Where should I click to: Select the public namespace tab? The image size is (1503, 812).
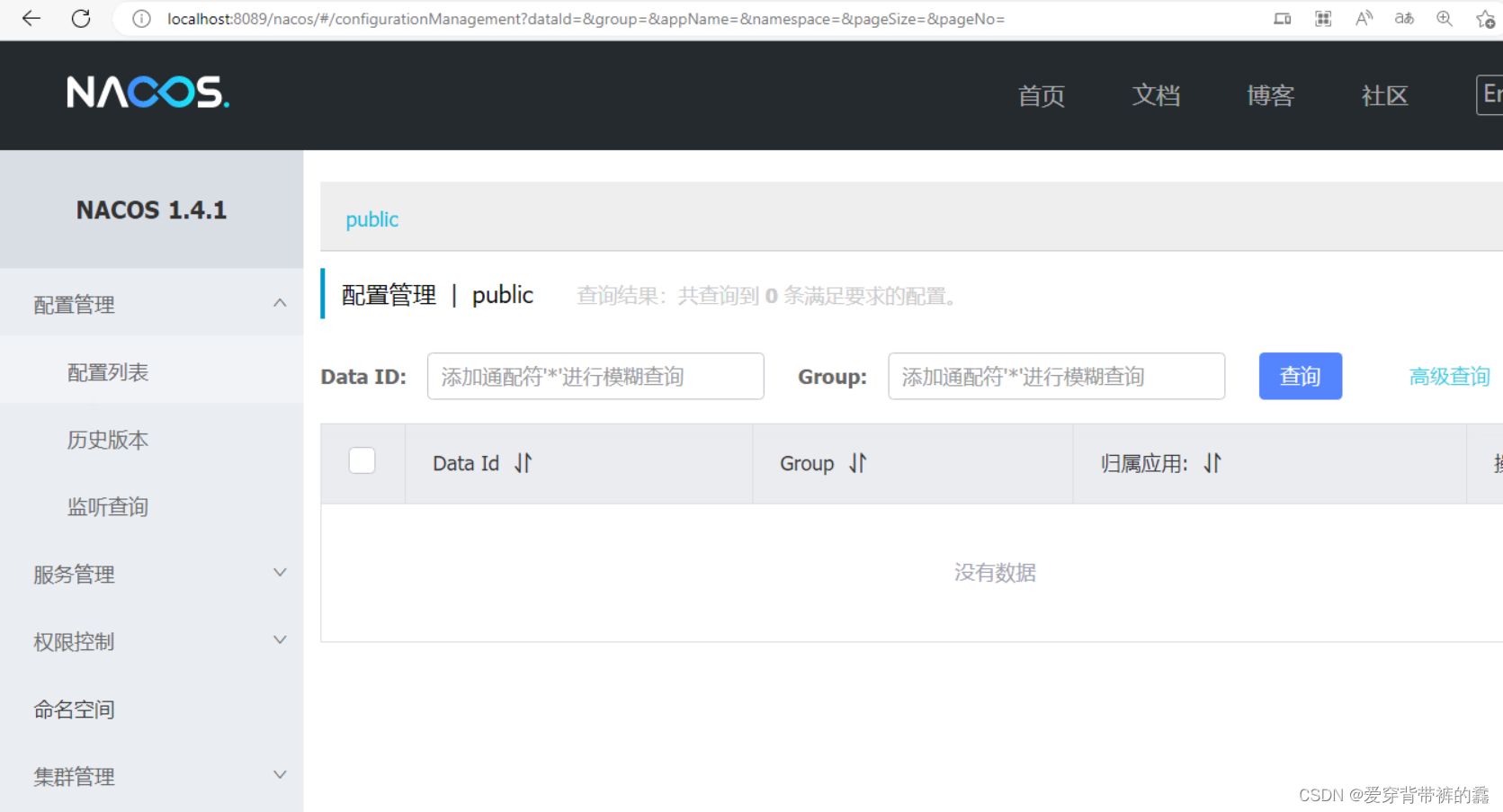click(x=371, y=219)
